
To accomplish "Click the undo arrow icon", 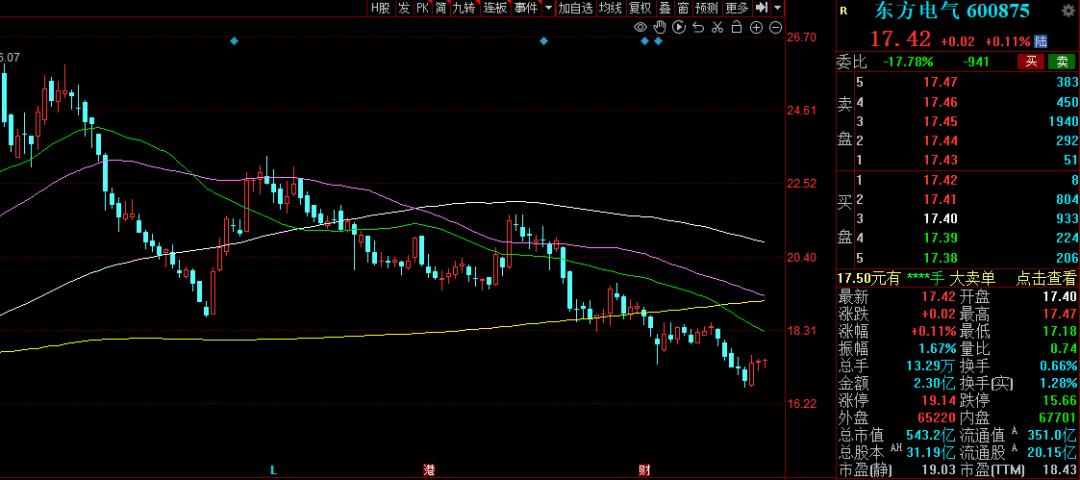I will 698,27.
